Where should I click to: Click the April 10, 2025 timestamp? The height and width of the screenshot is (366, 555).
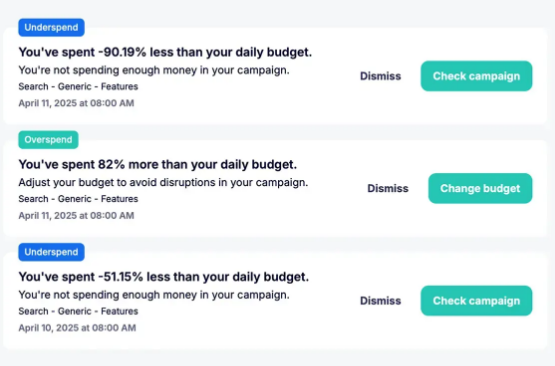pyautogui.click(x=77, y=328)
